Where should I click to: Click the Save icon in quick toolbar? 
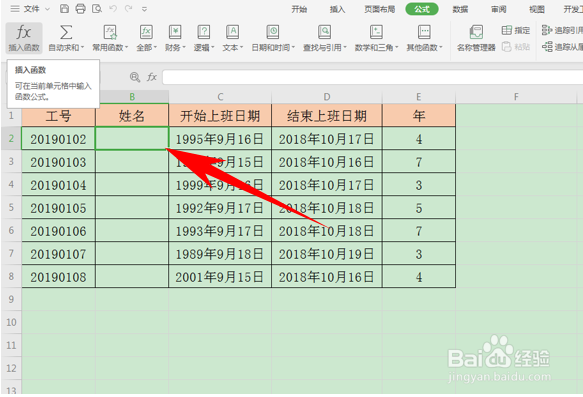tap(64, 9)
